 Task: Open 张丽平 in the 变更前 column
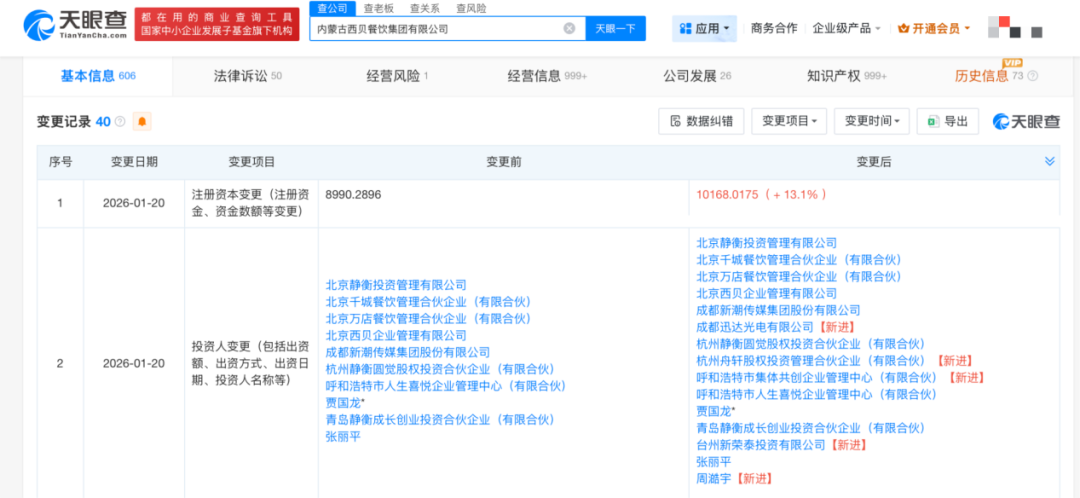pos(343,436)
